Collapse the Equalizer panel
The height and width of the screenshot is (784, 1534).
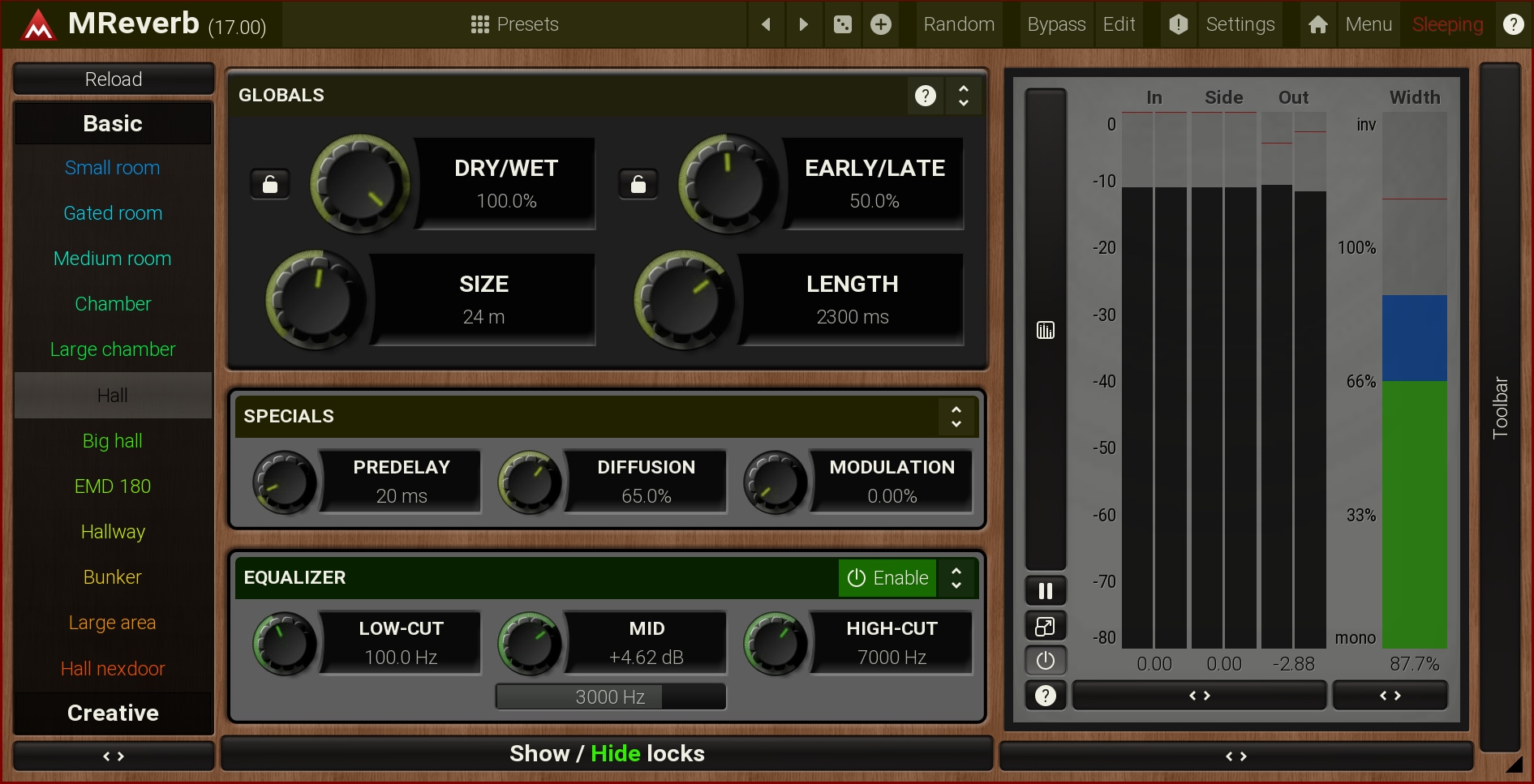point(956,578)
